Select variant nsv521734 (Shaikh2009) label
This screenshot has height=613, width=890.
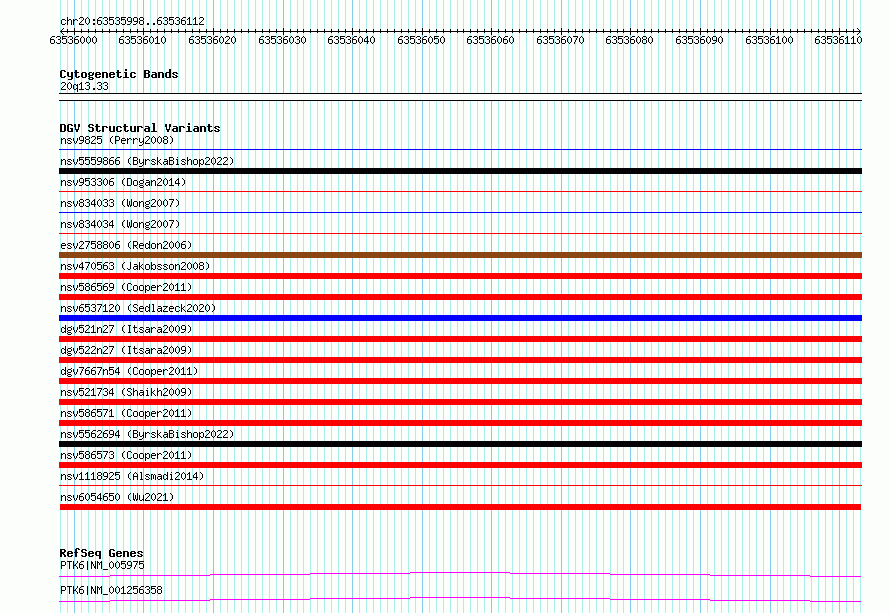click(x=126, y=392)
